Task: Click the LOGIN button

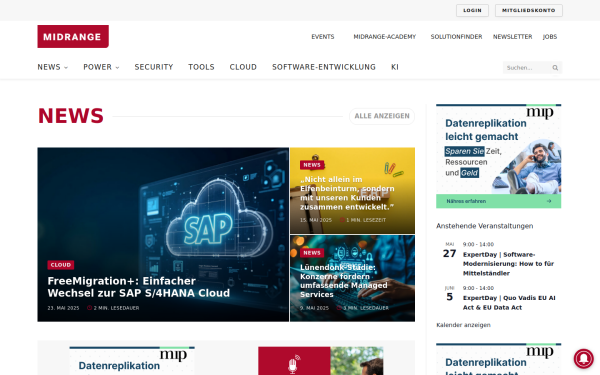Action: pos(472,10)
